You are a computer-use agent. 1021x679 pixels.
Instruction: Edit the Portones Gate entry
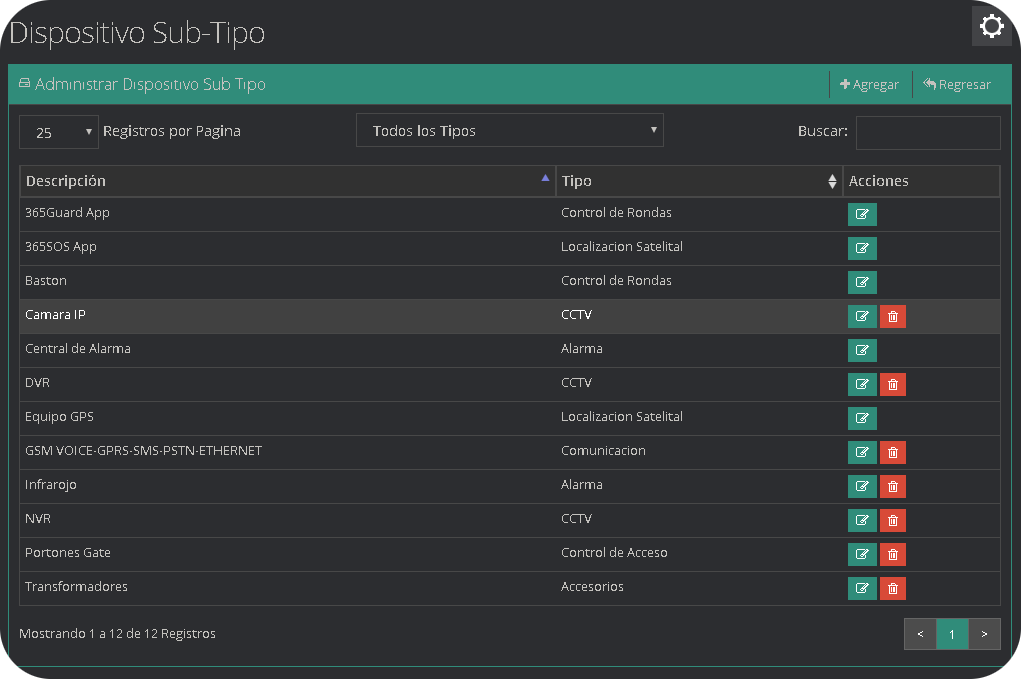point(862,555)
